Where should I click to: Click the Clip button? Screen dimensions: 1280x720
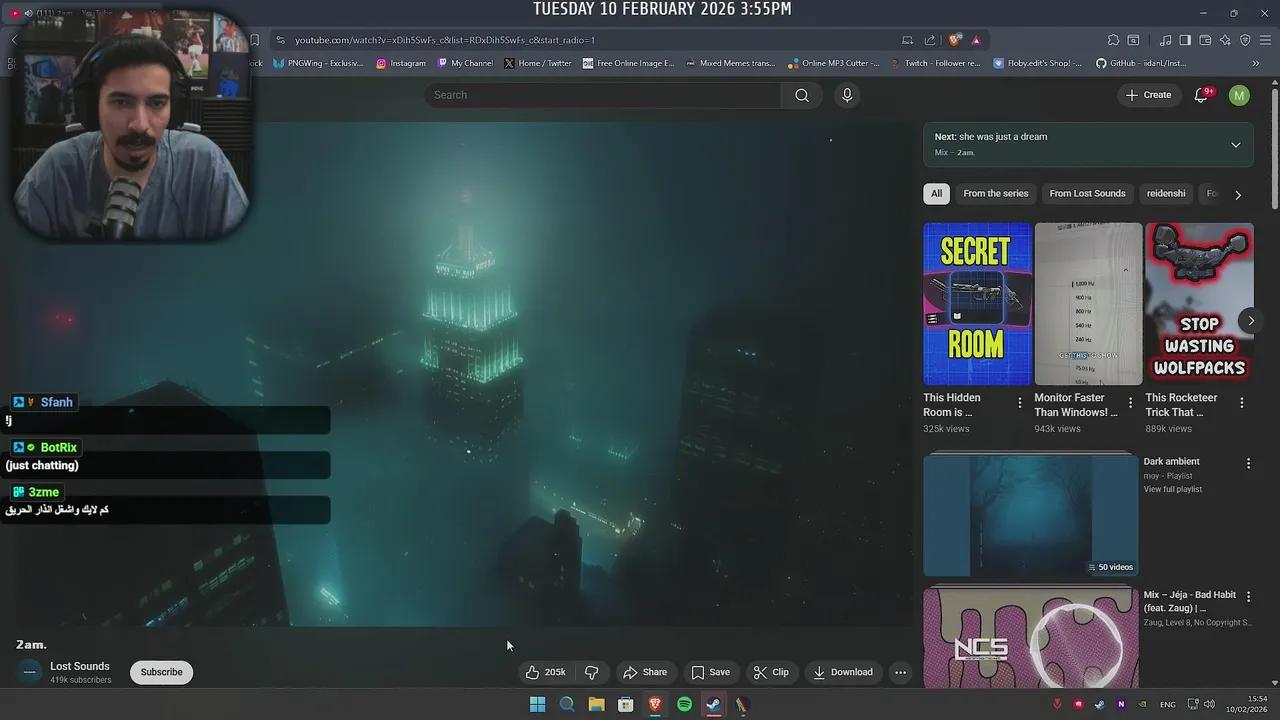click(771, 672)
